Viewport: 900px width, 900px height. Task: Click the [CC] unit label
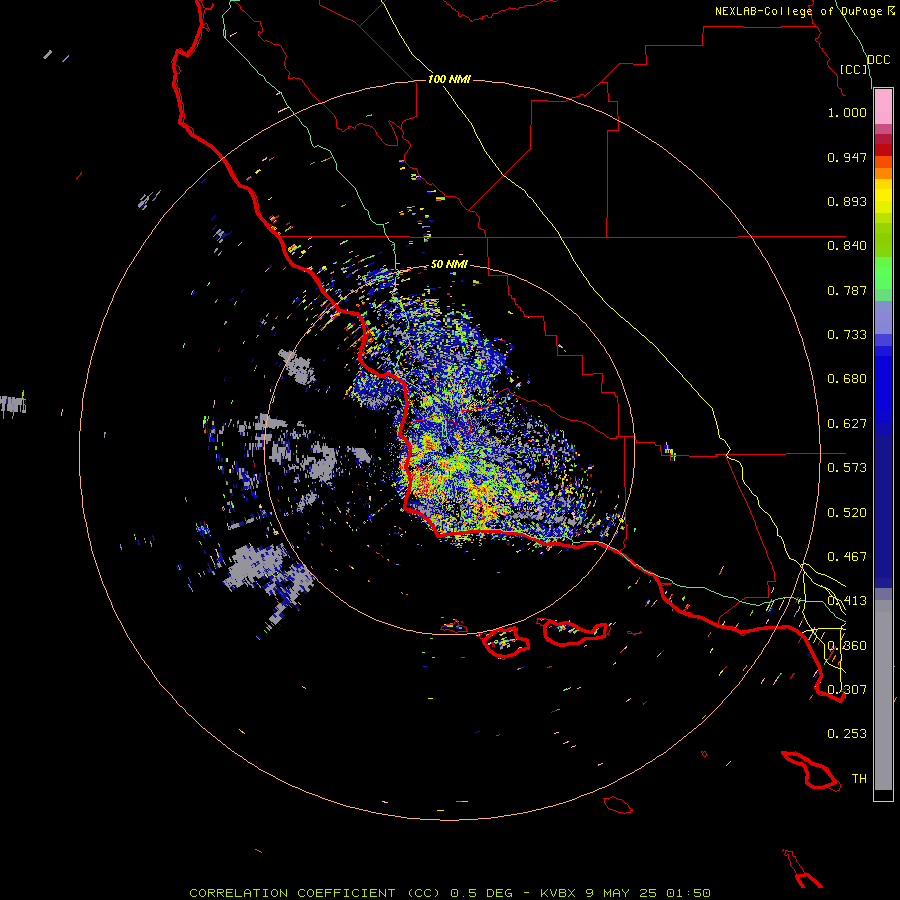click(854, 69)
